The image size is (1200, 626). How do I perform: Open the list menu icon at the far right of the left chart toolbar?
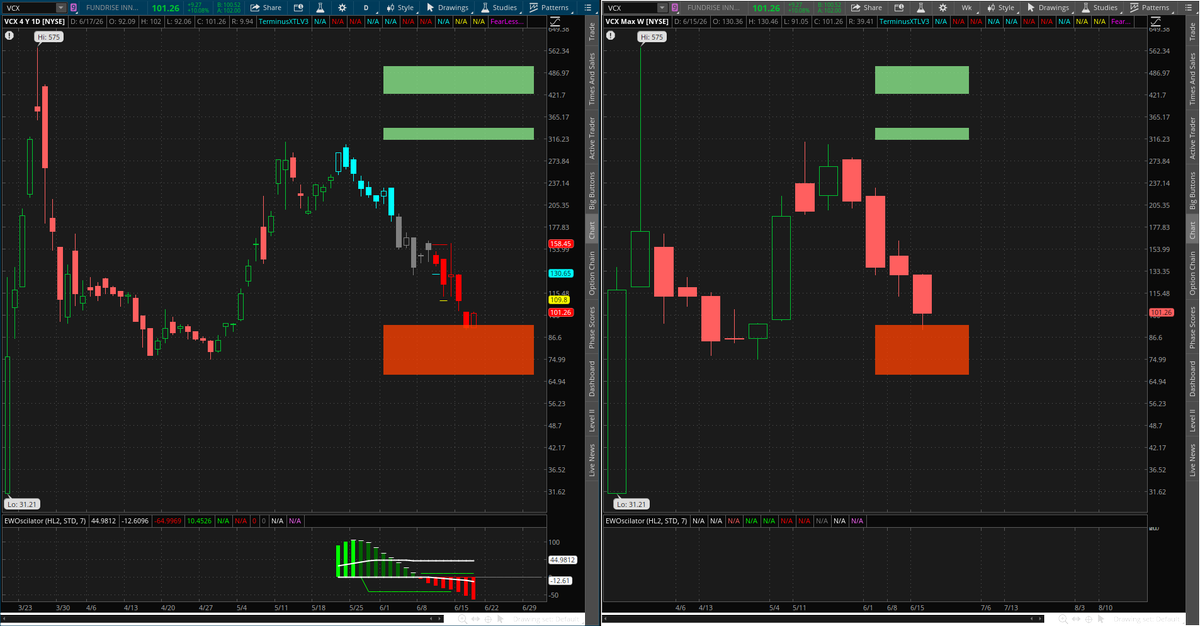pos(587,8)
